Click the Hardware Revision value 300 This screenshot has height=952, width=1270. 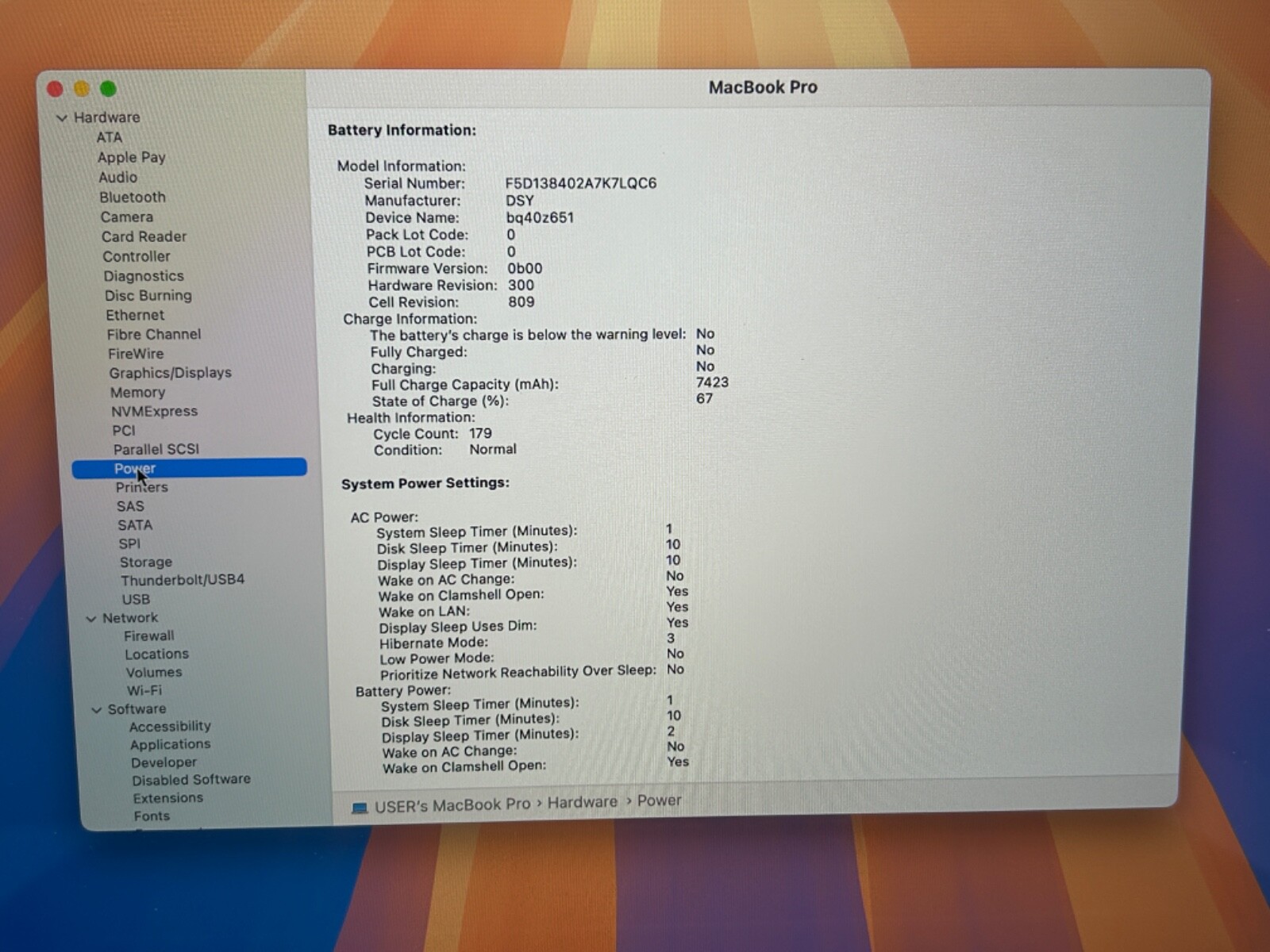coord(521,285)
